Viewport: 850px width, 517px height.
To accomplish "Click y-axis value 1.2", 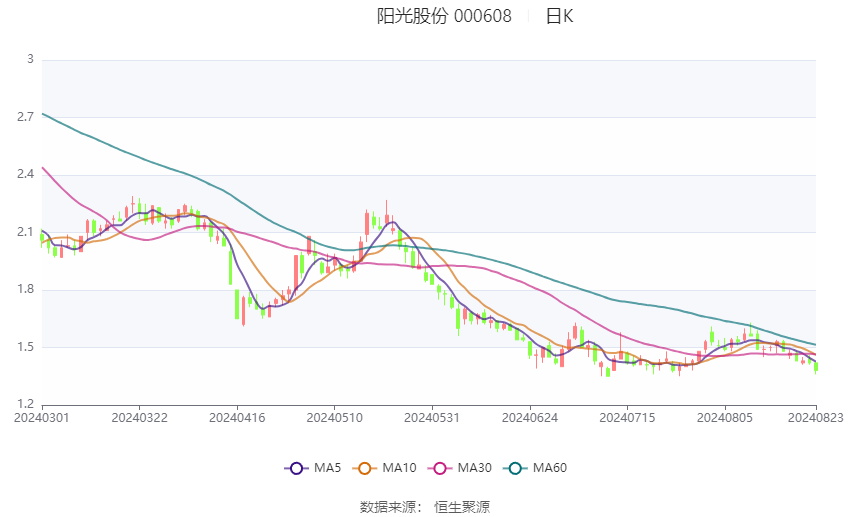I will pyautogui.click(x=25, y=404).
